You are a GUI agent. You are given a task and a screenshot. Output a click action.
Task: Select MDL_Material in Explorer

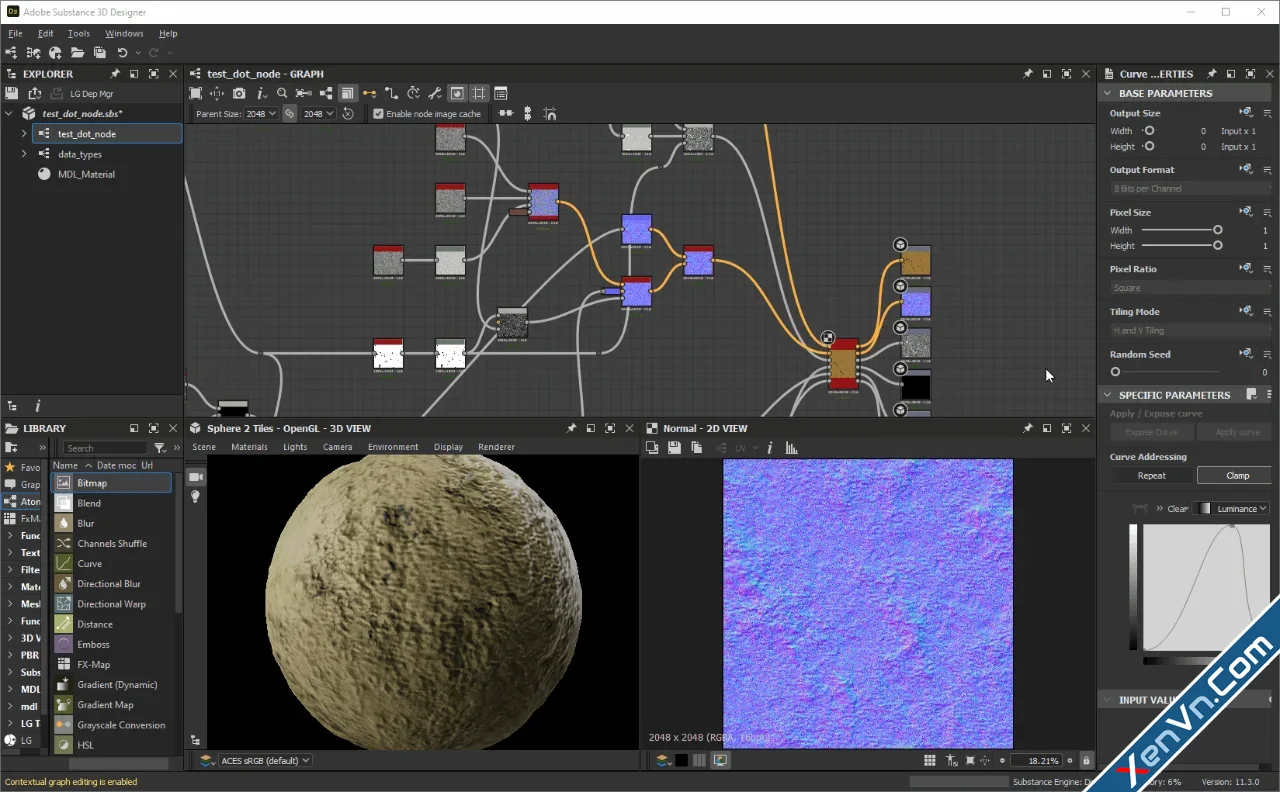point(86,174)
